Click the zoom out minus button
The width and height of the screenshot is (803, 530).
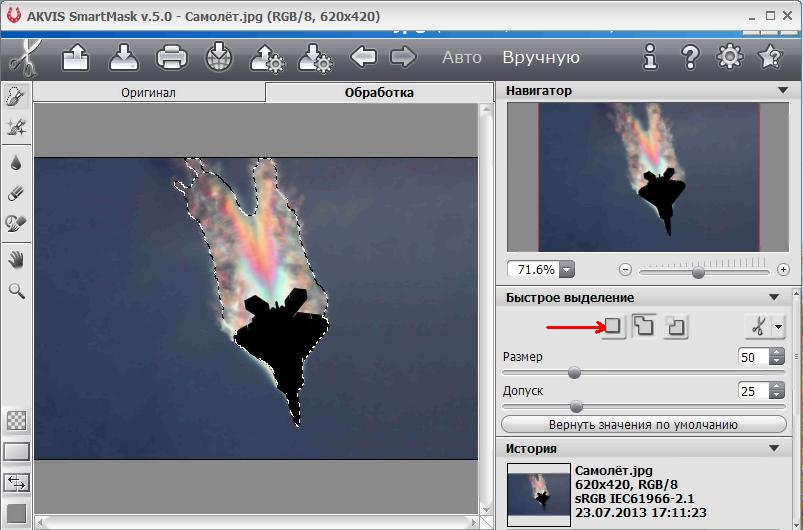pos(625,269)
